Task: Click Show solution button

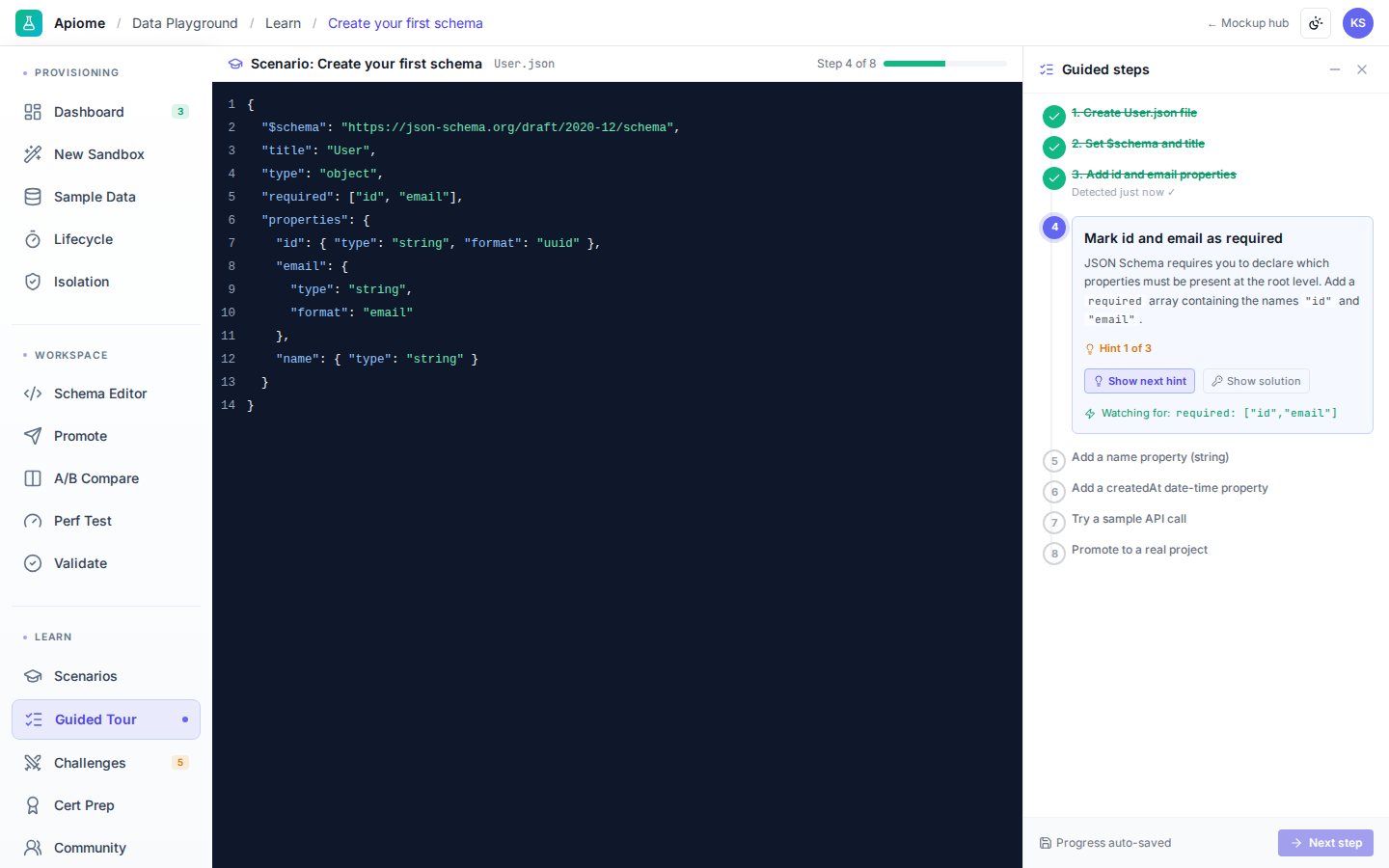Action: tap(1256, 381)
